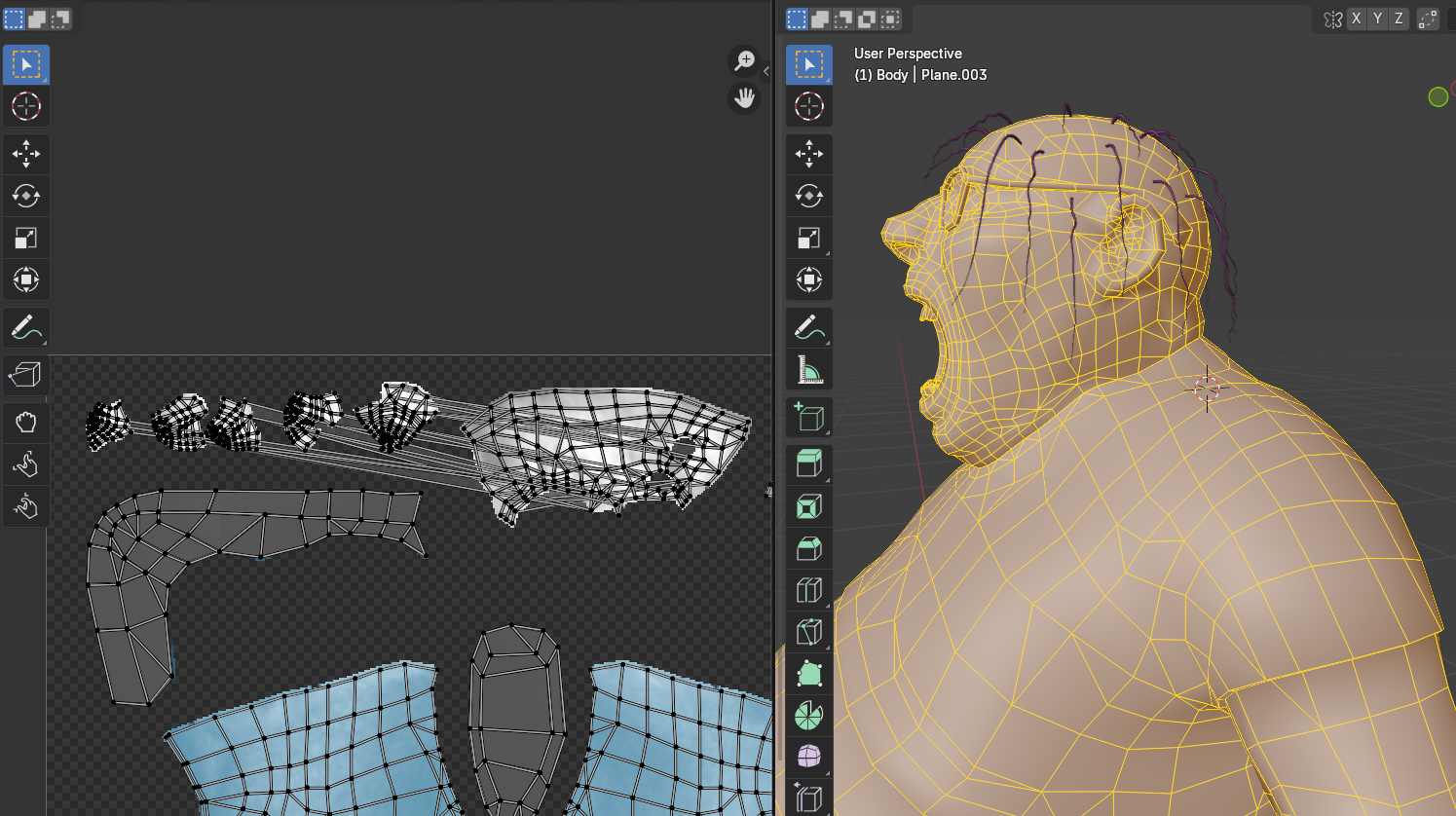1456x816 pixels.
Task: Activate the Inset Faces tool
Action: tap(808, 506)
